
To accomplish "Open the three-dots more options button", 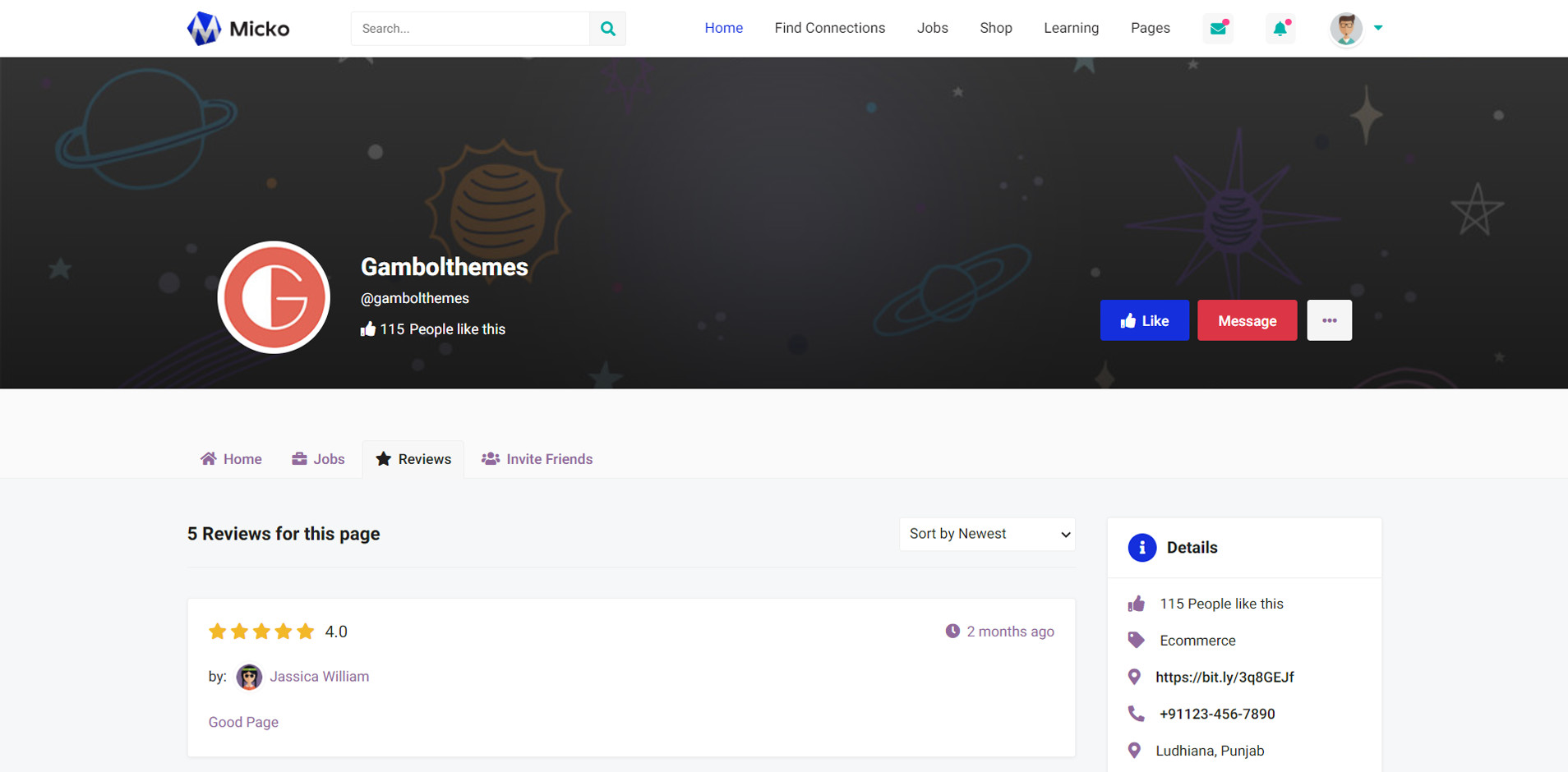I will click(1329, 320).
